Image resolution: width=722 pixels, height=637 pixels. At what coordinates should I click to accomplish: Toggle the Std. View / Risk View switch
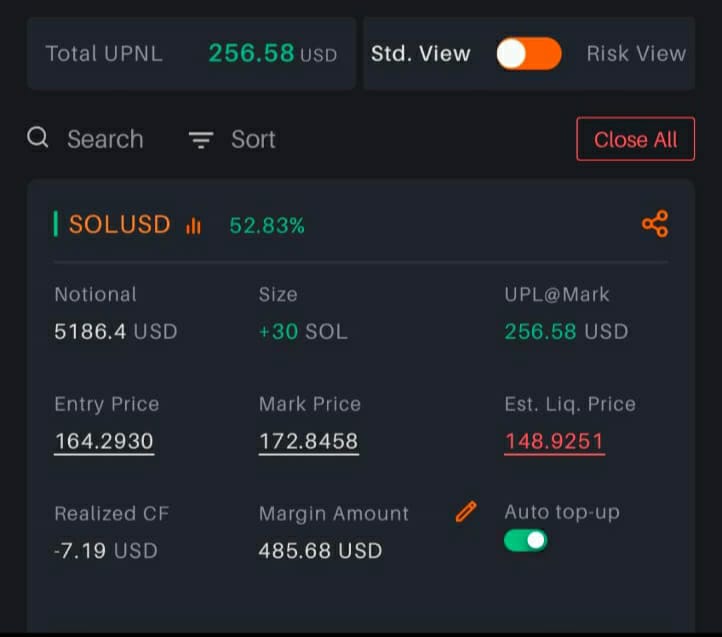[x=529, y=54]
